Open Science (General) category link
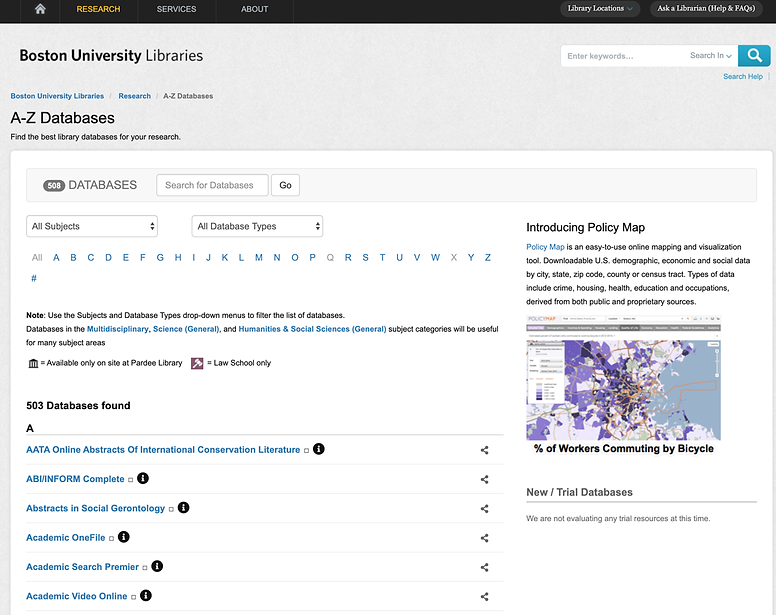This screenshot has width=776, height=615. click(186, 329)
